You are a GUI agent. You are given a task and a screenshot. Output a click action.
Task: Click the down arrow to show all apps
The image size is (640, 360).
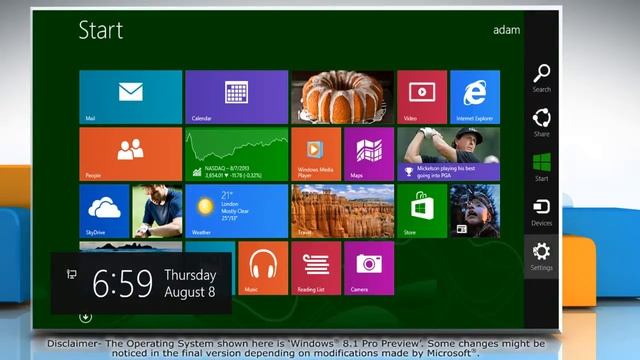pos(85,317)
